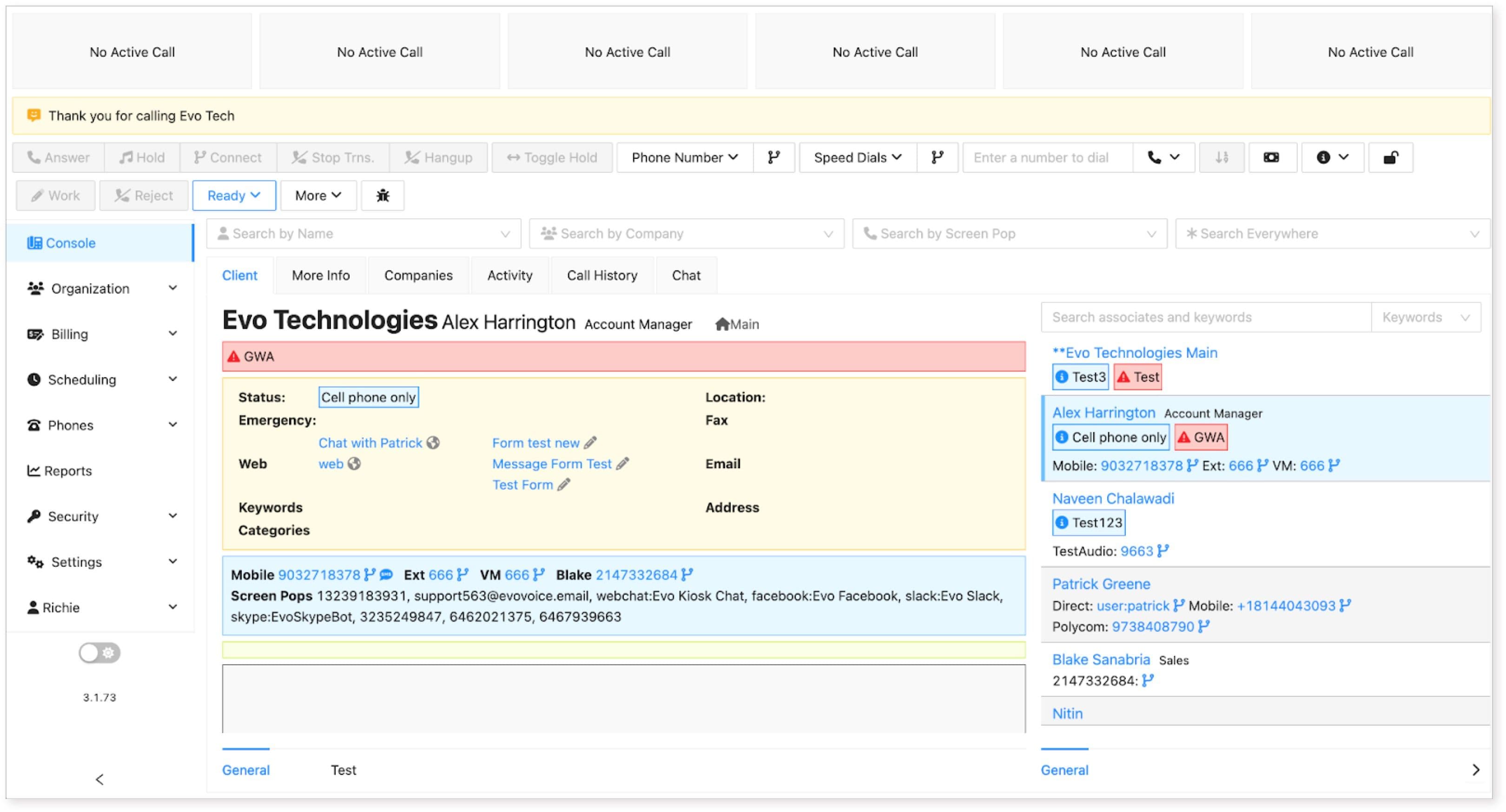Open the **Evo Technologies Main associate
The height and width of the screenshot is (812, 1506).
click(x=1134, y=352)
